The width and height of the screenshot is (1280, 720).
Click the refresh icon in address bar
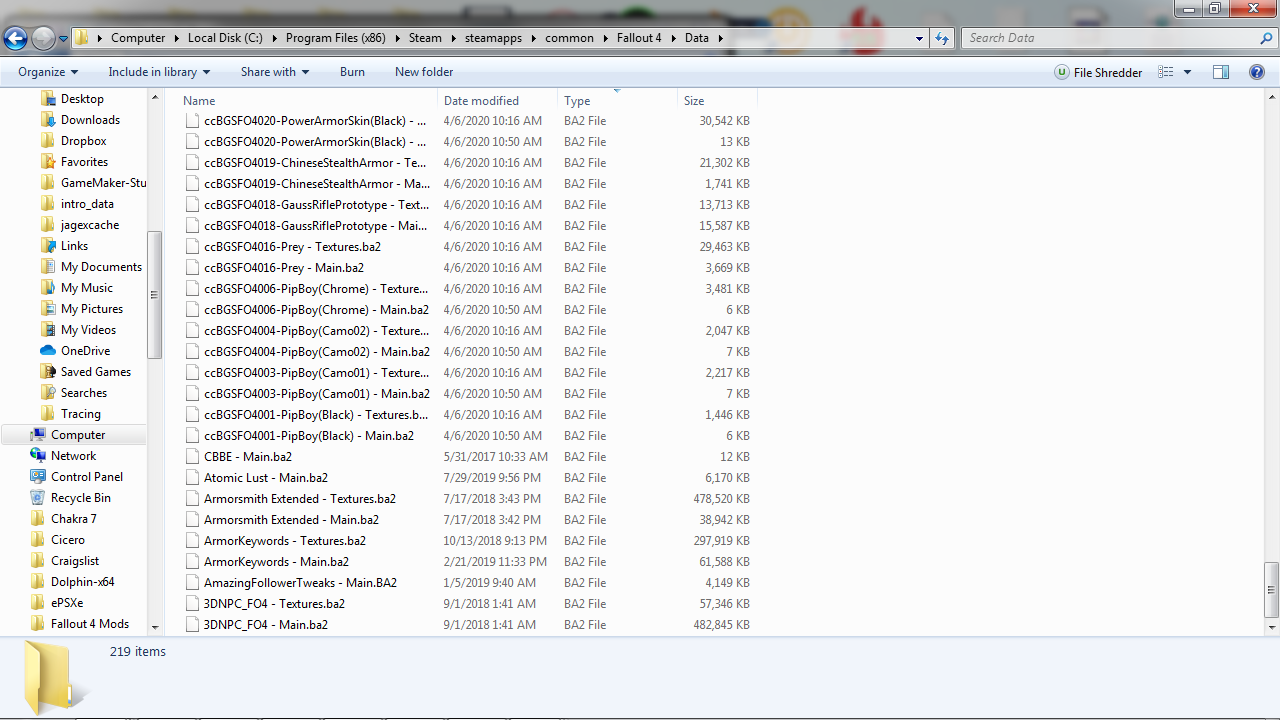click(x=941, y=37)
